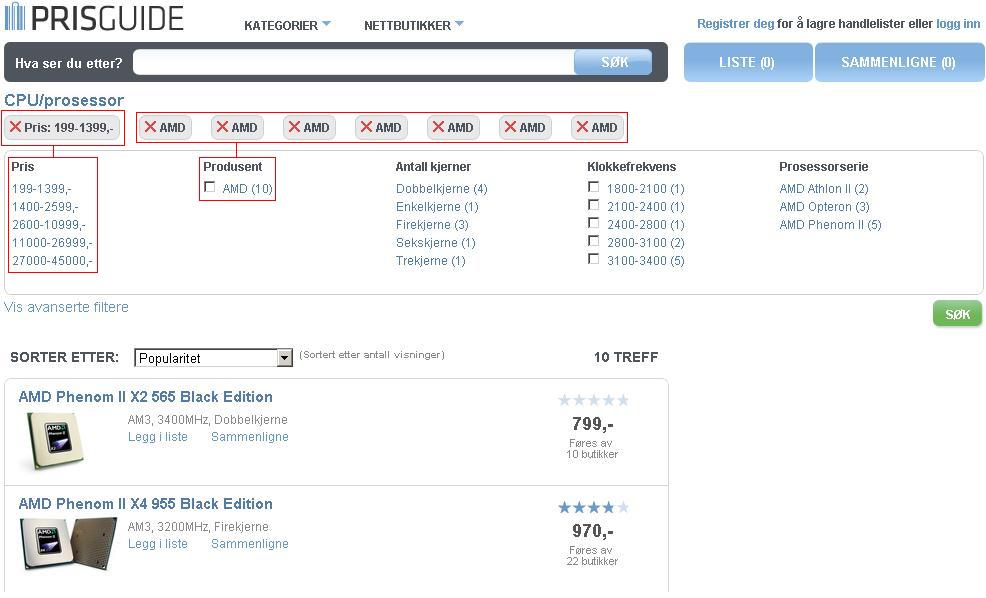
Task: Filter by AMD Opteron (3) series
Action: click(824, 207)
